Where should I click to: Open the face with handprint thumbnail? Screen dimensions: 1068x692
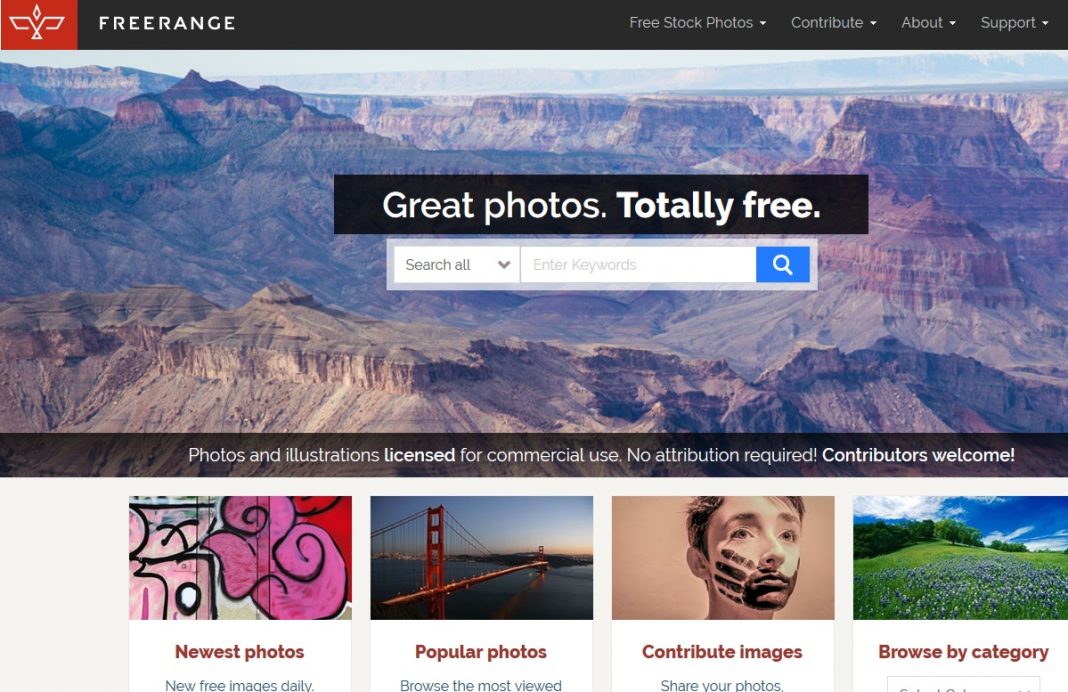pyautogui.click(x=723, y=558)
